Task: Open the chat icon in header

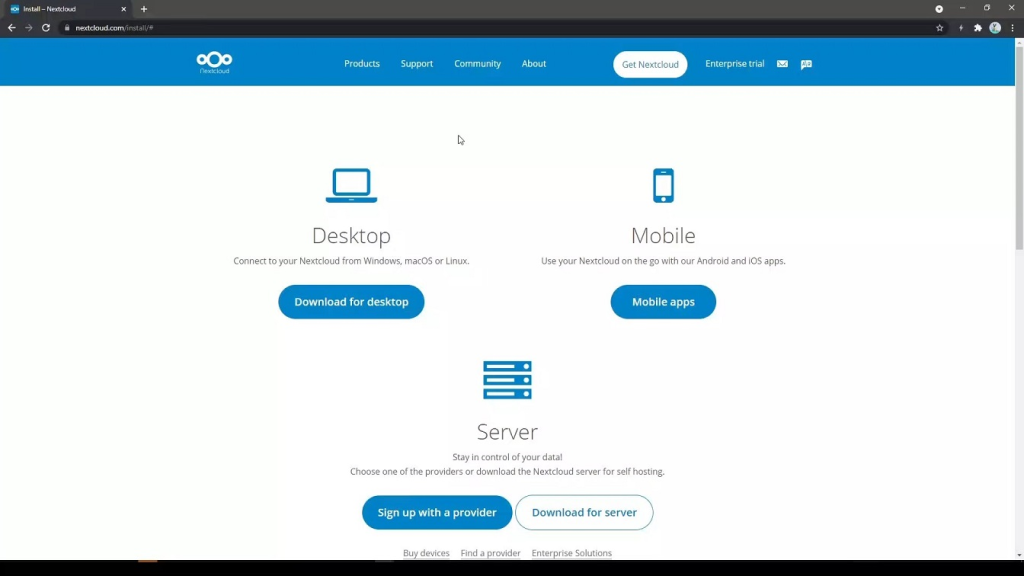Action: [807, 64]
